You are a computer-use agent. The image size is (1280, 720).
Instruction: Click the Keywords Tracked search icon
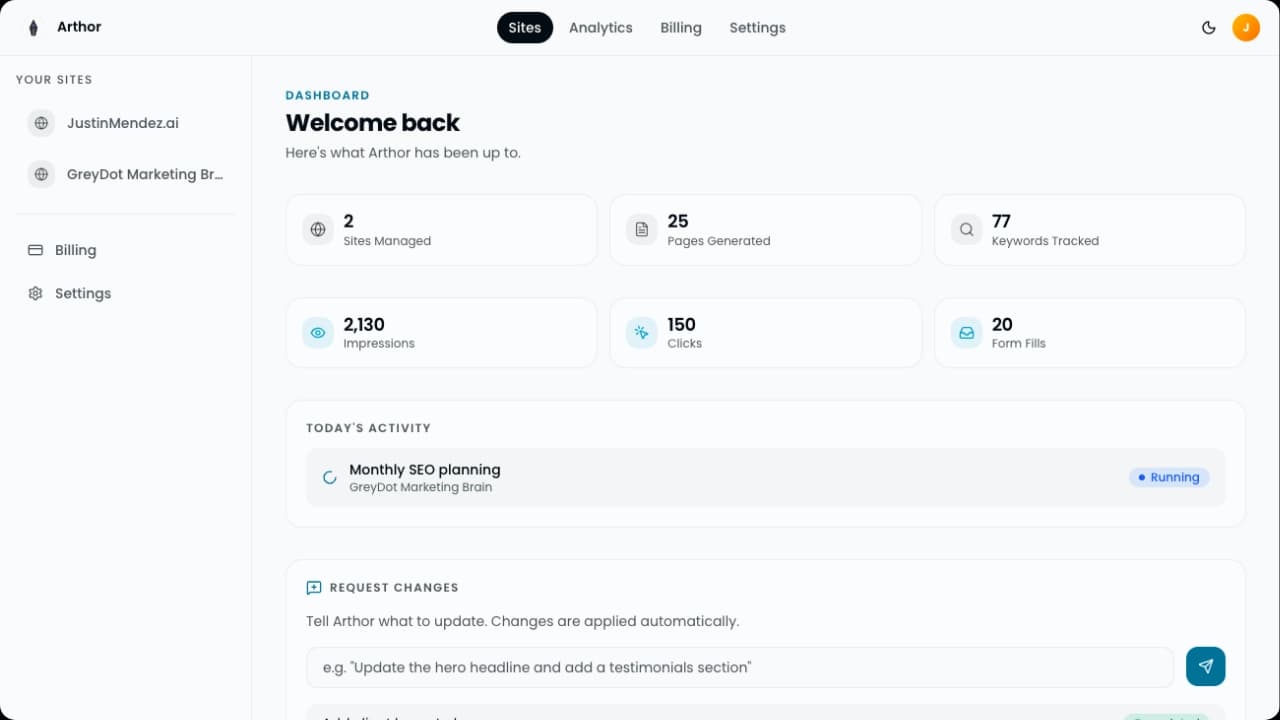pos(967,229)
